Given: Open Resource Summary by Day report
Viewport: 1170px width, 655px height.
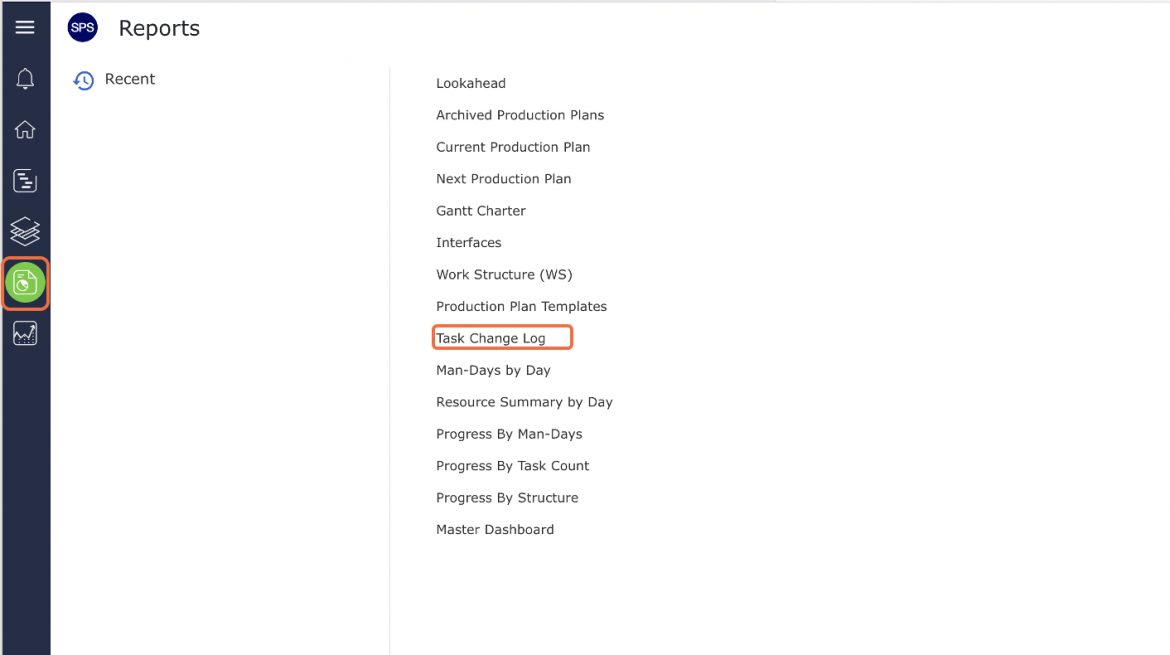Looking at the screenshot, I should click(525, 402).
